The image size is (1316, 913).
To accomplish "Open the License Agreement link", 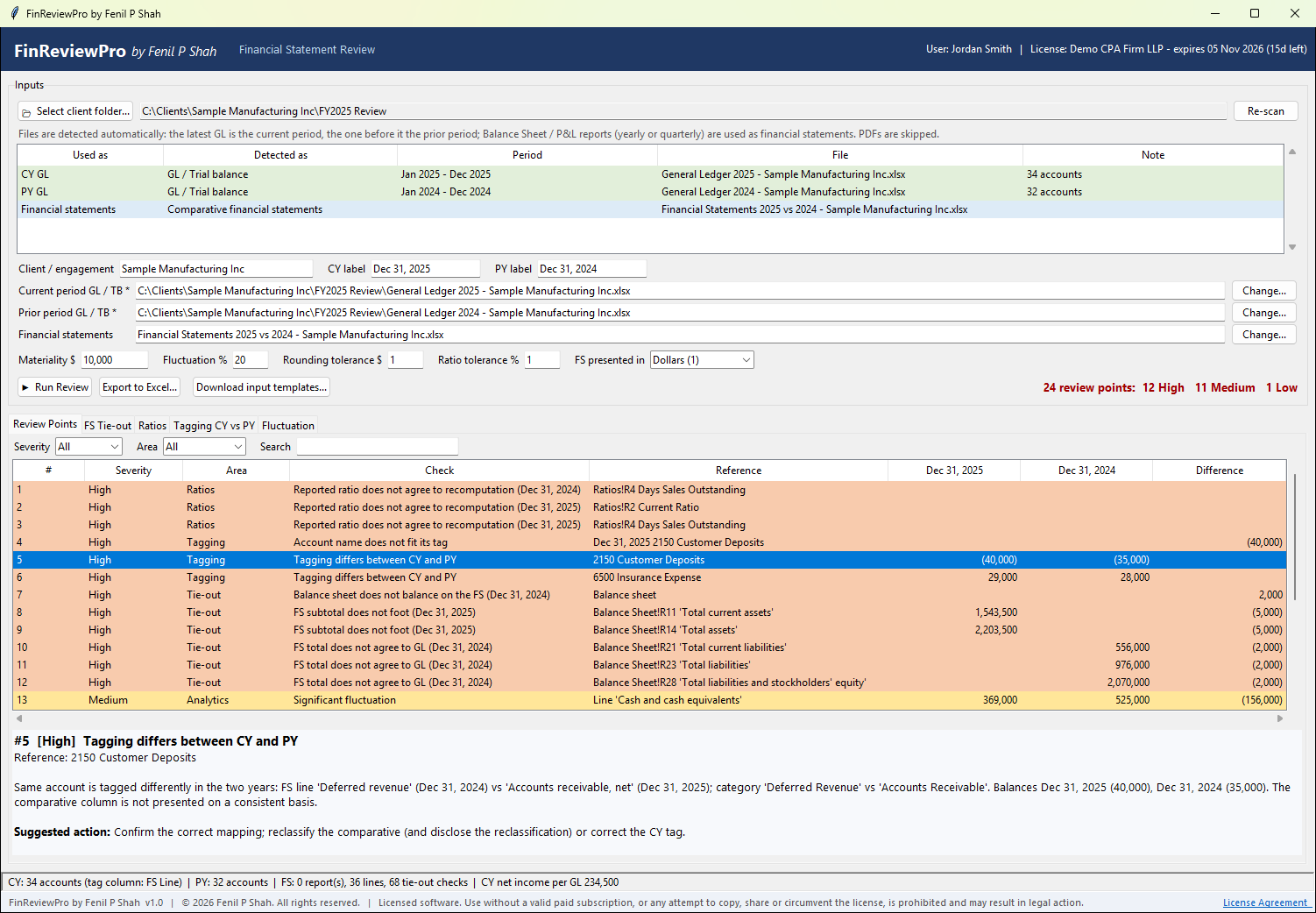I will point(1265,902).
